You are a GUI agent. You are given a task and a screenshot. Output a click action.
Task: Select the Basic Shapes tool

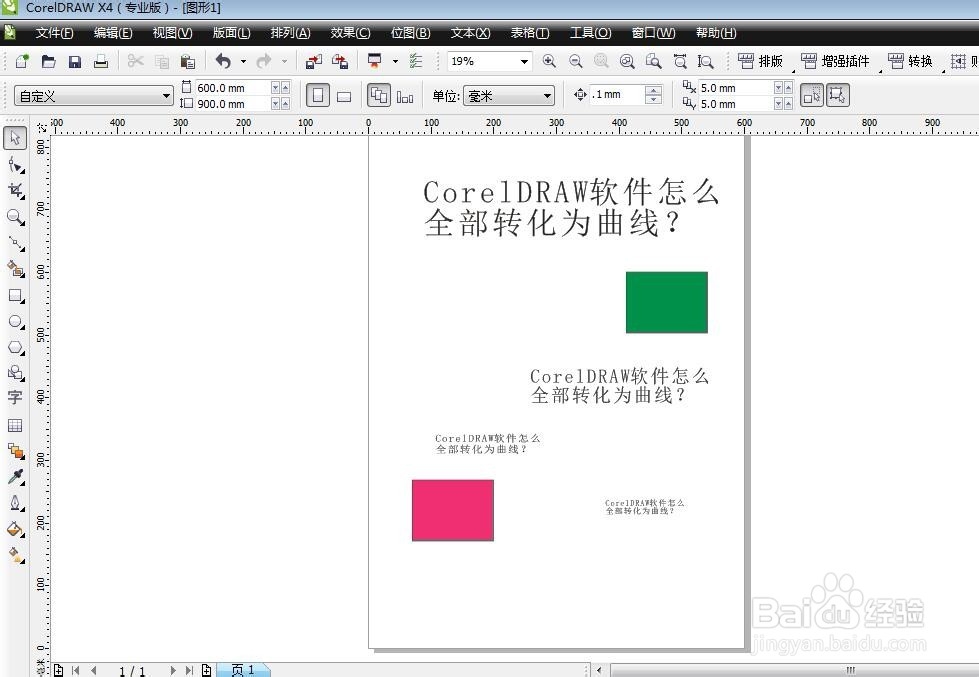(x=15, y=373)
